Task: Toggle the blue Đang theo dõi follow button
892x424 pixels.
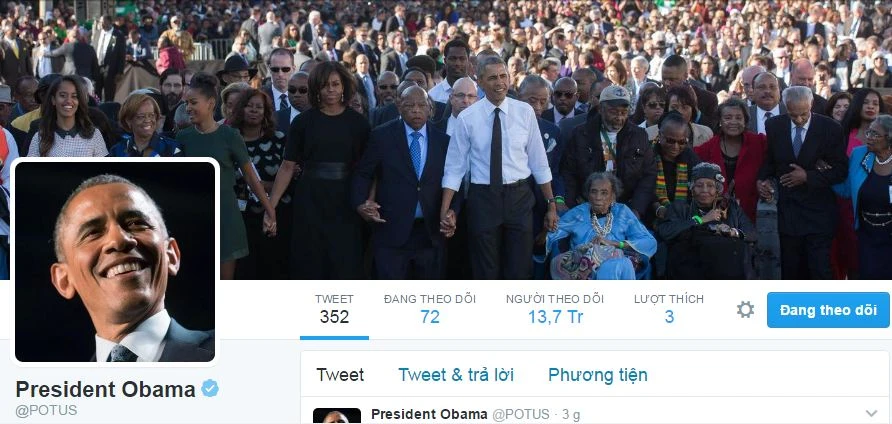Action: (x=828, y=310)
